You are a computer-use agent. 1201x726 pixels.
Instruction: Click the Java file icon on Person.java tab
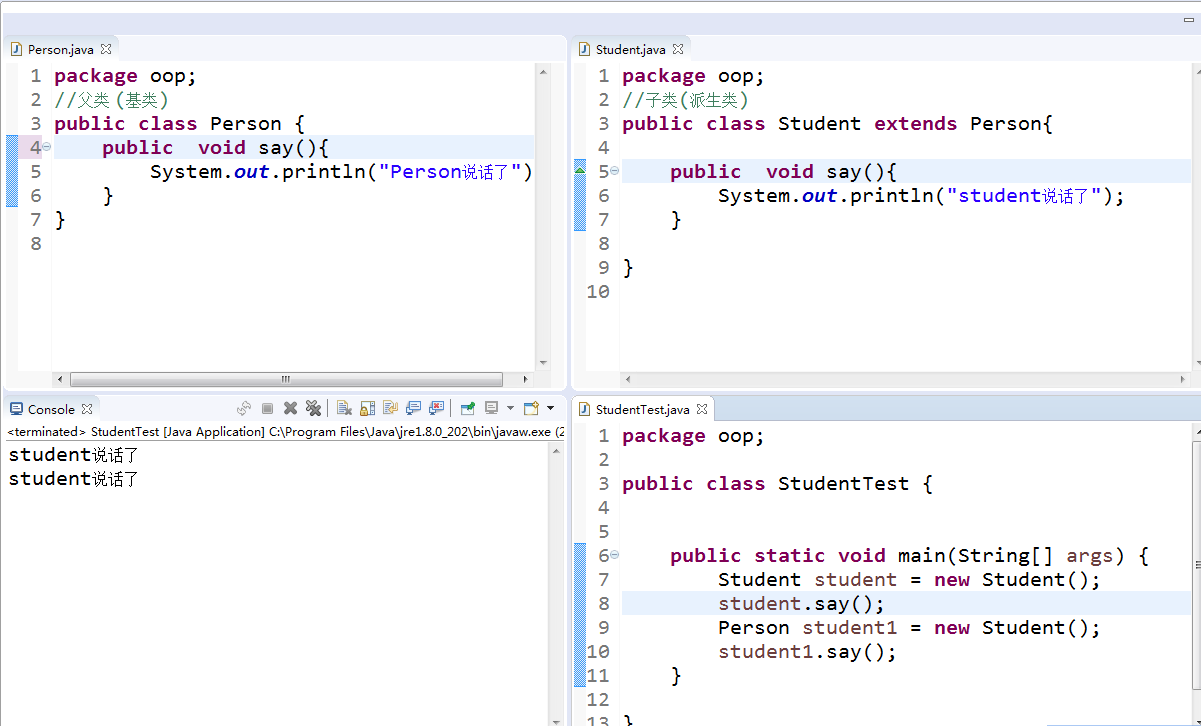point(16,49)
